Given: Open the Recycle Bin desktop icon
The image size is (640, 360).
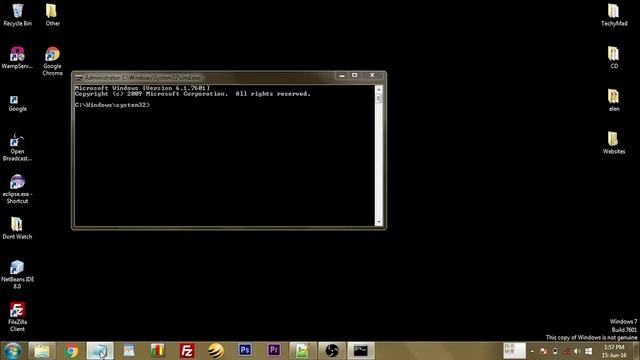Looking at the screenshot, I should [x=18, y=15].
